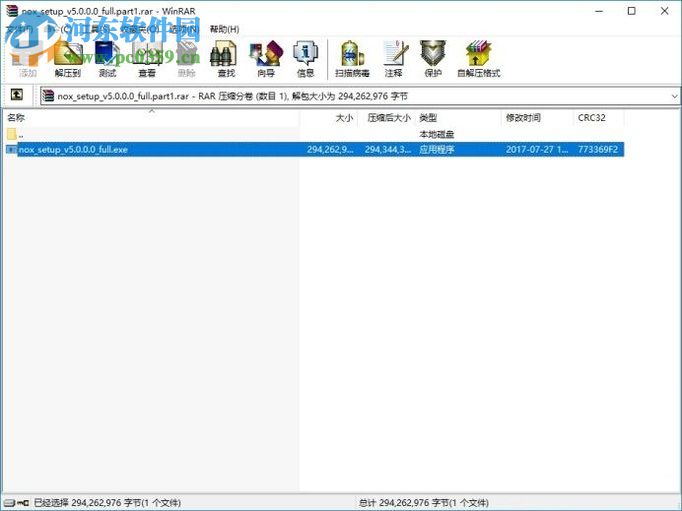Open the Help (帮助) menu
Image resolution: width=682 pixels, height=511 pixels.
(x=224, y=29)
